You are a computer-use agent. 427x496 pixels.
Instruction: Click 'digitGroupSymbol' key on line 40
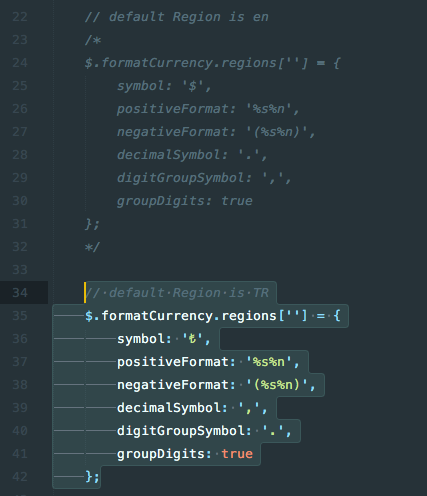point(181,431)
